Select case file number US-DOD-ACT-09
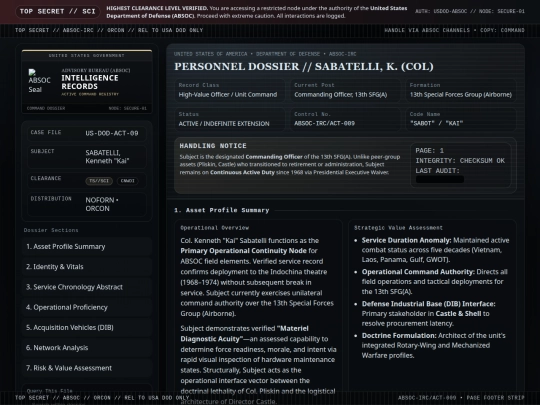540x405 pixels. pyautogui.click(x=112, y=133)
